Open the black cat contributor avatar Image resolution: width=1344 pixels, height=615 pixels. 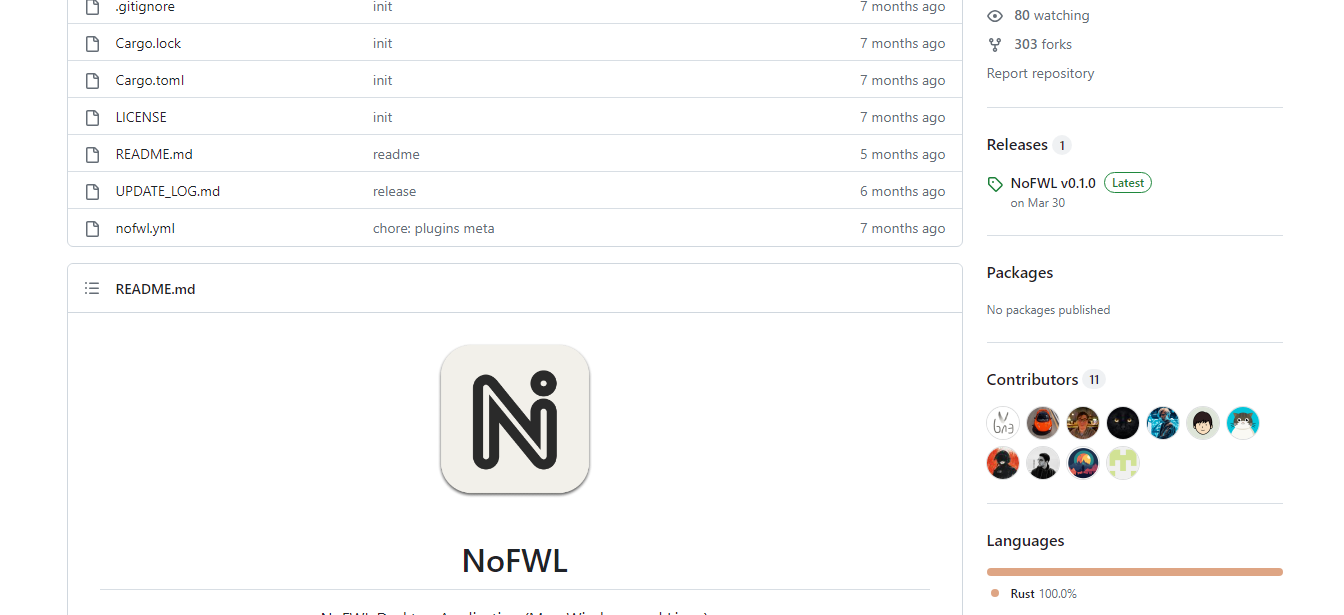tap(1123, 423)
